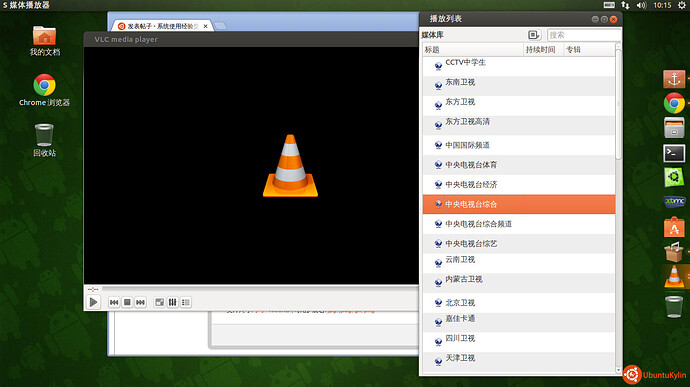Screen dimensions: 690x387
Task: Click VLC cone icon in dock
Action: [x=674, y=277]
